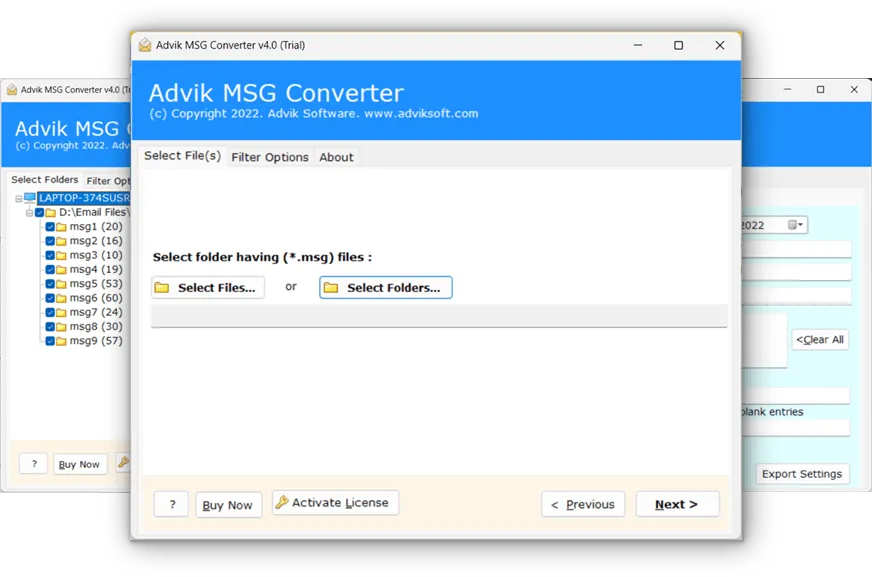Image resolution: width=872 pixels, height=577 pixels.
Task: Uncheck the msg5 (53) checkbox
Action: coord(50,284)
